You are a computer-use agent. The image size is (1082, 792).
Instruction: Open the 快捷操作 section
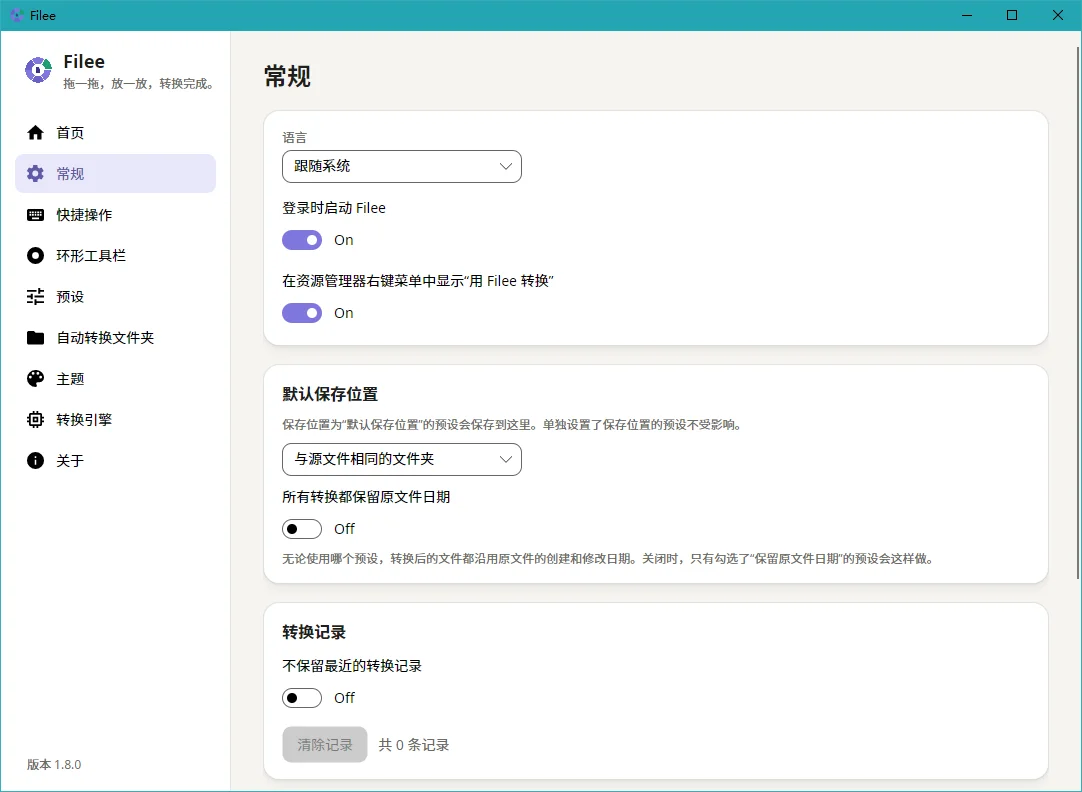pyautogui.click(x=115, y=215)
